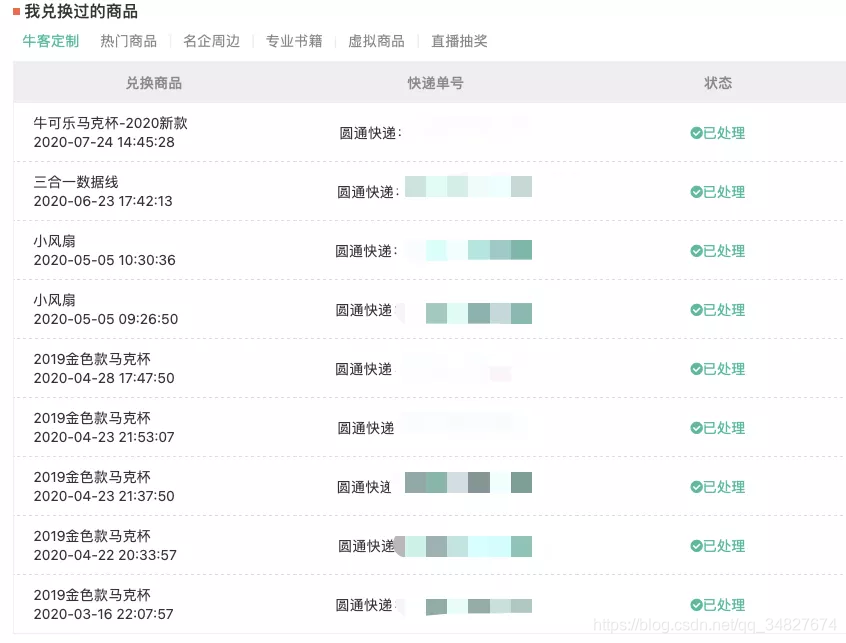This screenshot has height=643, width=846.
Task: Click 2019金色款马克杯 above 2020-04-22 20:33:57
Action: pyautogui.click(x=92, y=536)
